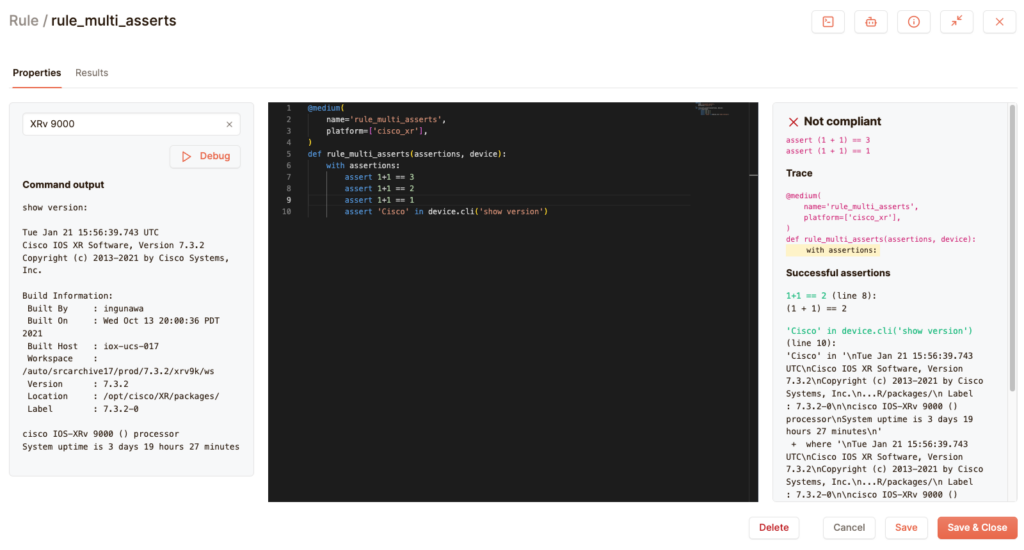Screen dimensions: 1024x550
Task: Click the collapse arrows icon
Action: click(x=956, y=22)
